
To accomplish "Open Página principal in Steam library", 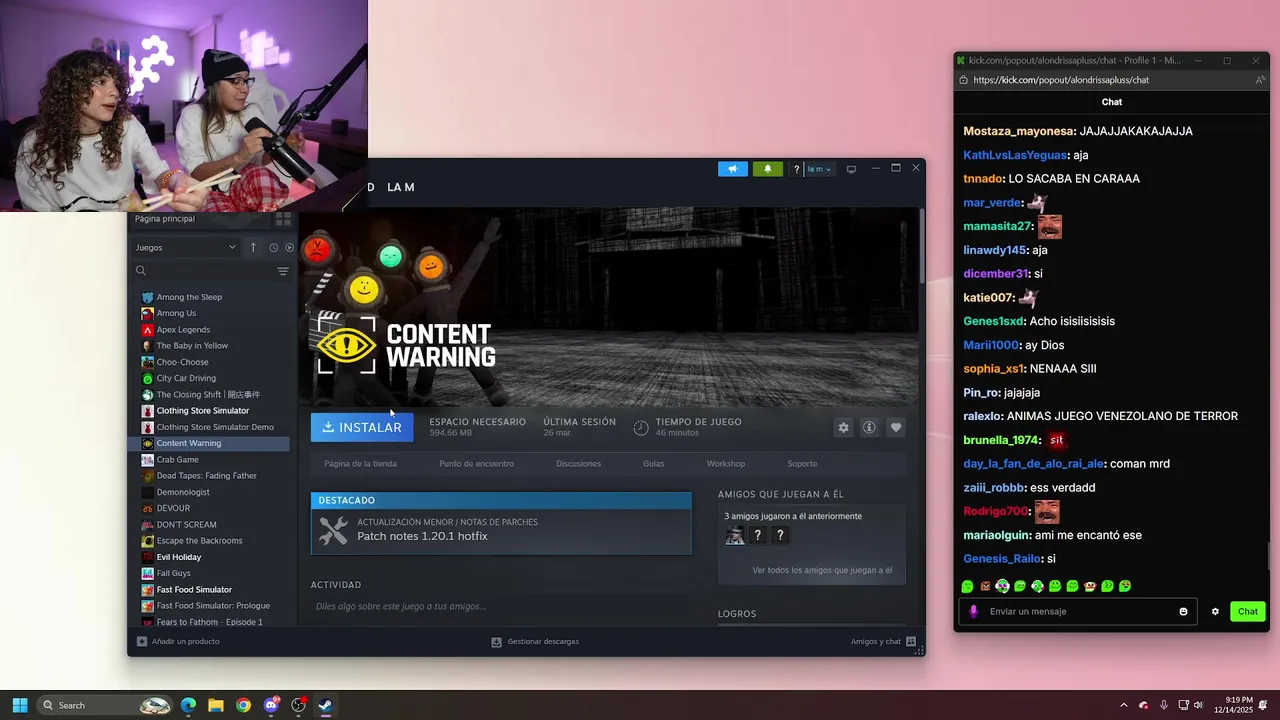I will point(165,219).
